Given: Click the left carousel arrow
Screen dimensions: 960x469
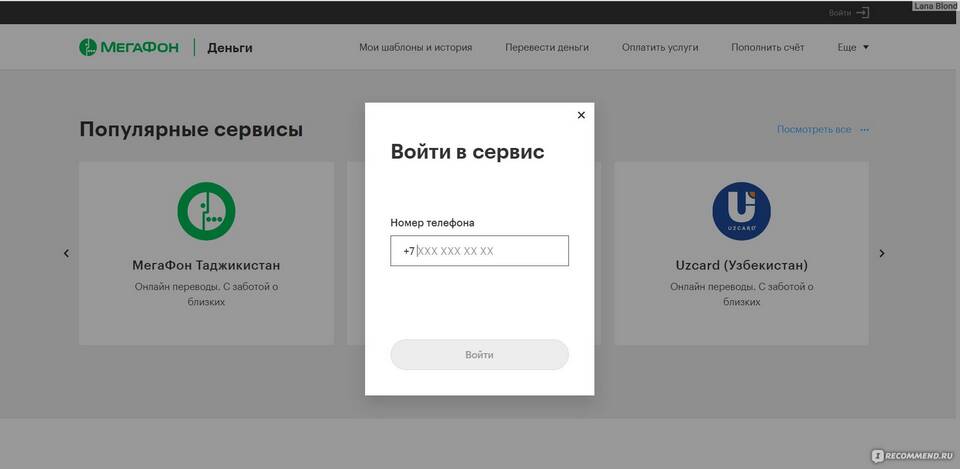Looking at the screenshot, I should tap(67, 253).
